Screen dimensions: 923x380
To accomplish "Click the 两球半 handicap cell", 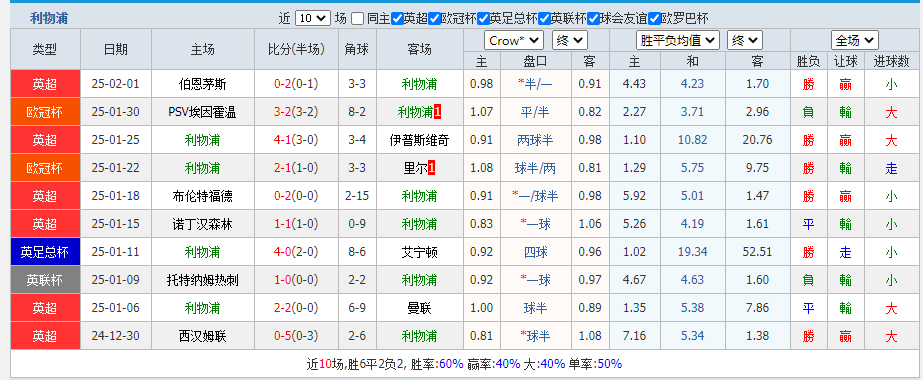I will (535, 141).
